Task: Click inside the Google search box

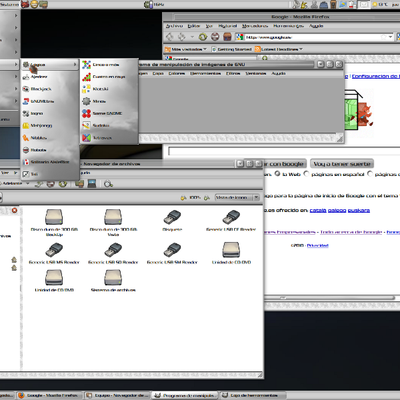Action: tap(284, 151)
